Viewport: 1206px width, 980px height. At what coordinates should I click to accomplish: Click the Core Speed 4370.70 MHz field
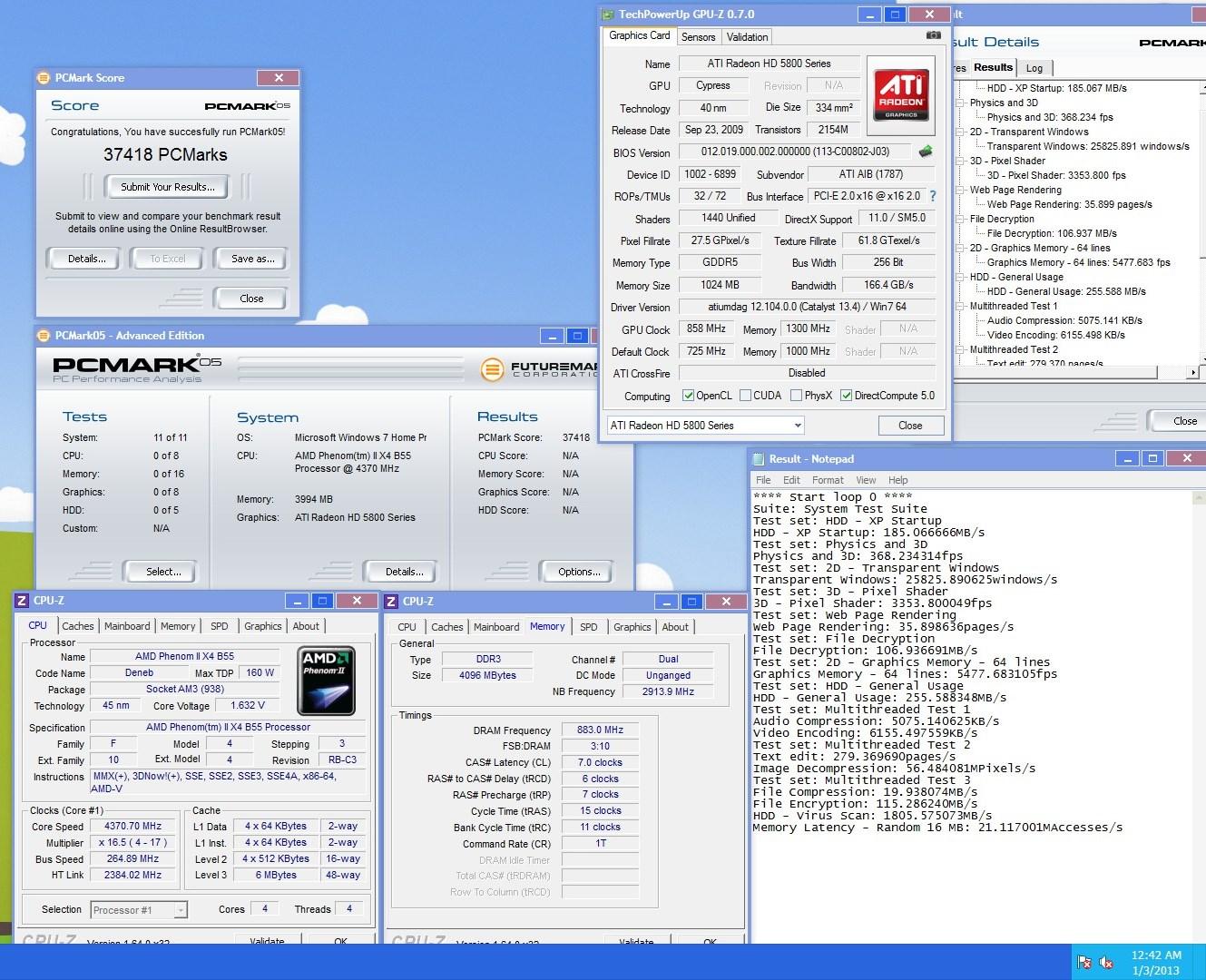[x=133, y=827]
